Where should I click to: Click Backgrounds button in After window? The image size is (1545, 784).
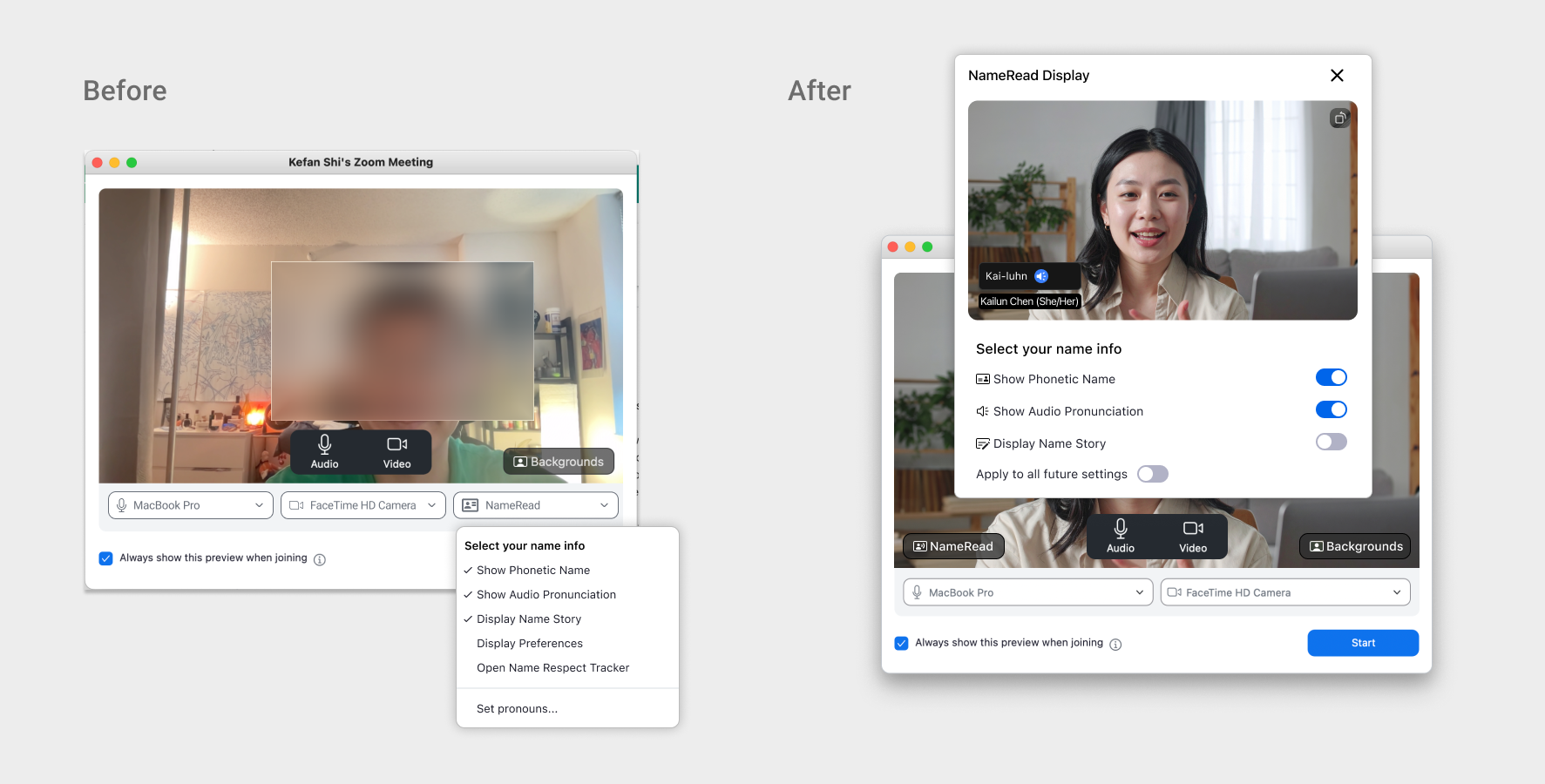pos(1355,546)
